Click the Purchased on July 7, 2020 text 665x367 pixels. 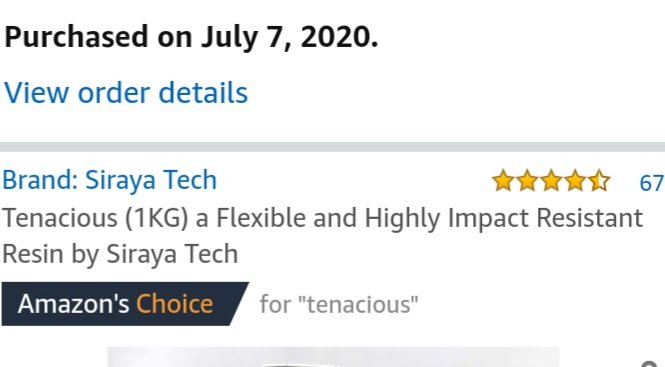(191, 37)
